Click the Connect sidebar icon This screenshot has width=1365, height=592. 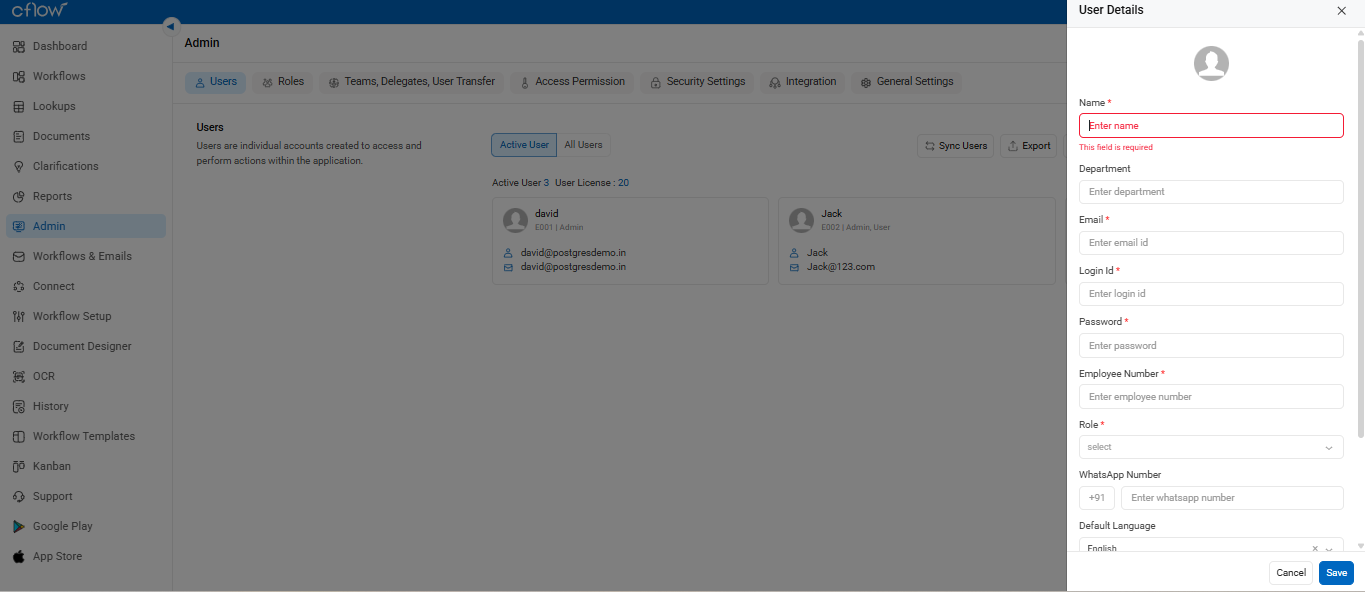pyautogui.click(x=19, y=286)
